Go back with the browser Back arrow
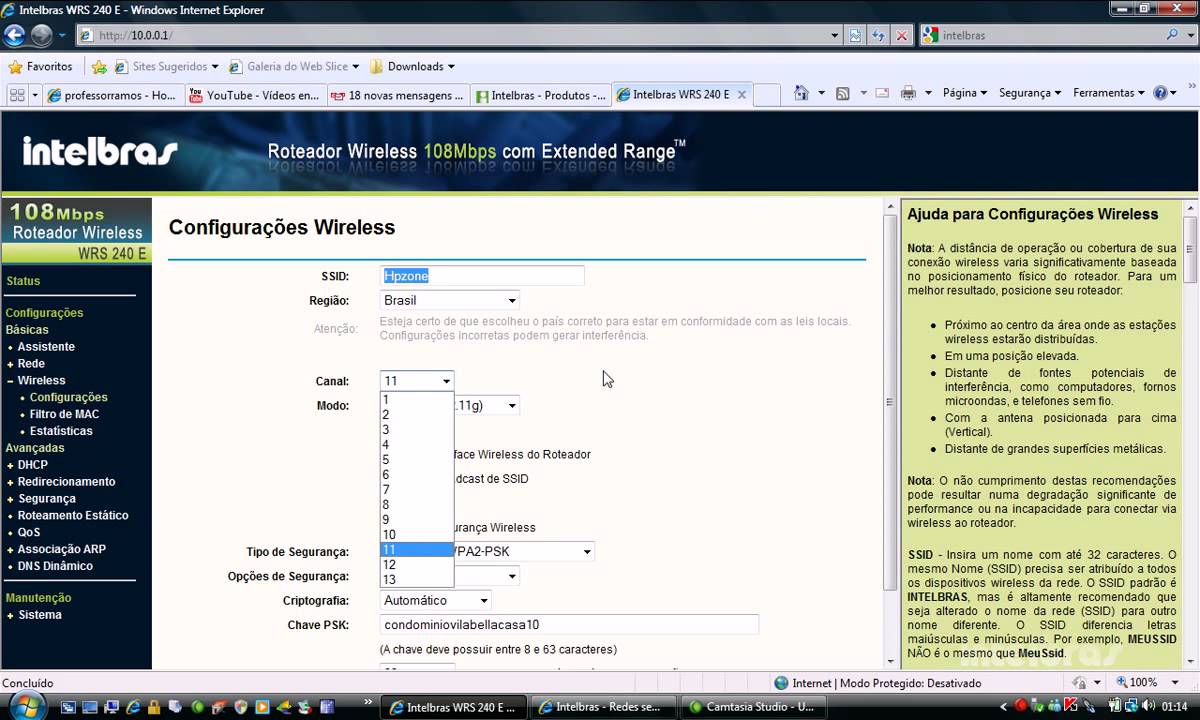Image resolution: width=1200 pixels, height=720 pixels. click(14, 35)
